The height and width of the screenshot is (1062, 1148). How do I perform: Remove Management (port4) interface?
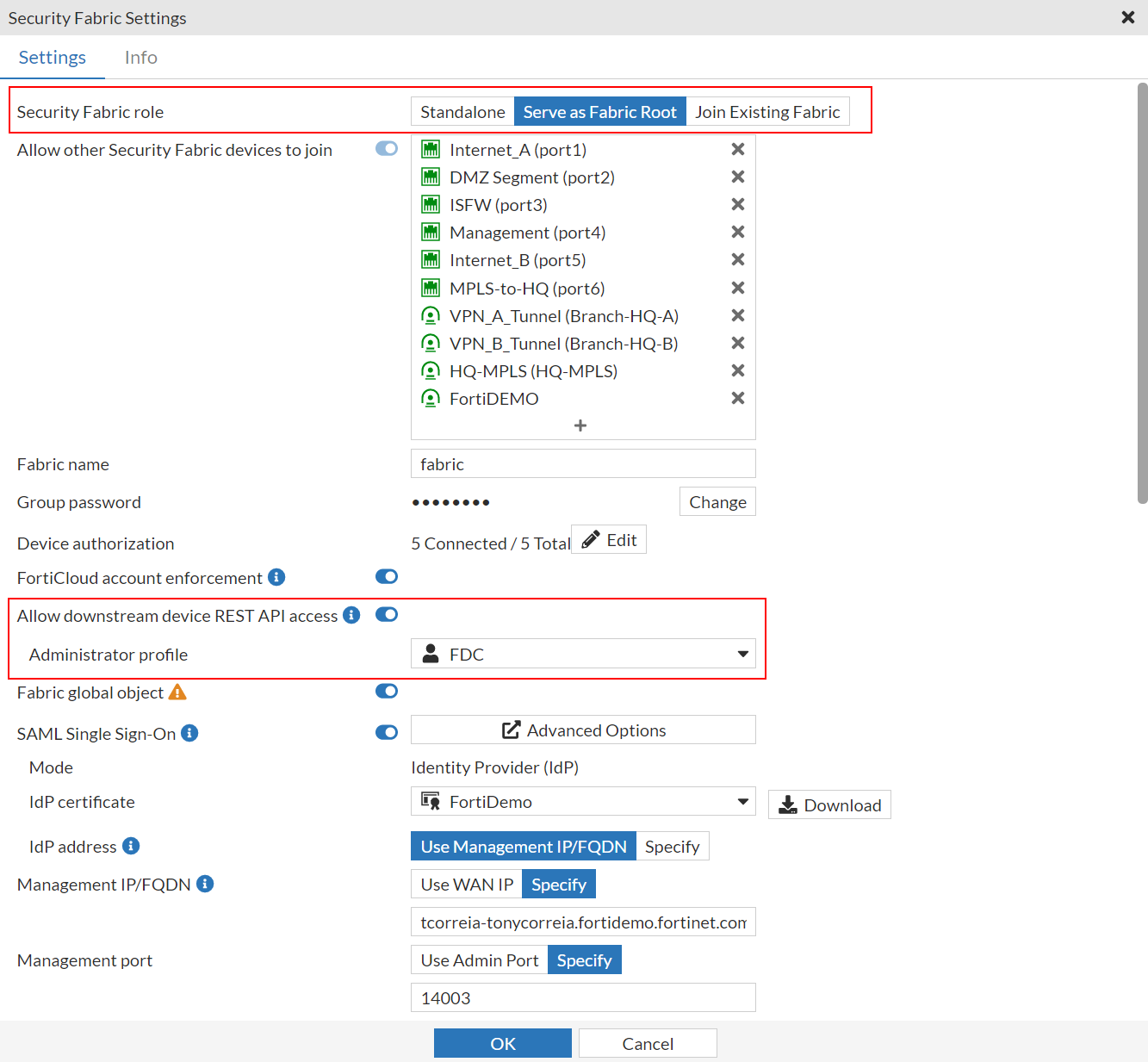click(738, 233)
